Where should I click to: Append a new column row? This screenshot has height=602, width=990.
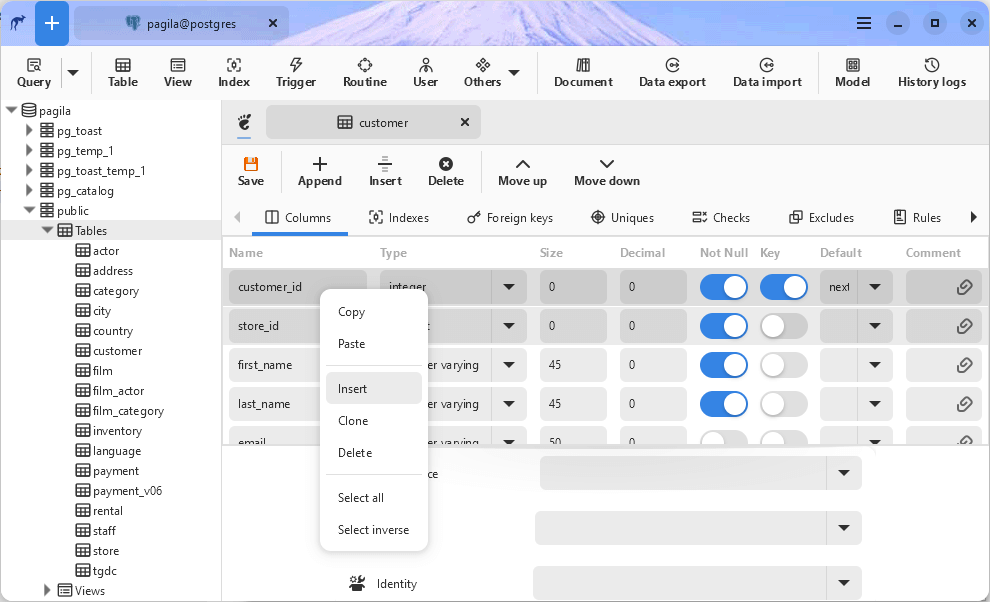(319, 171)
